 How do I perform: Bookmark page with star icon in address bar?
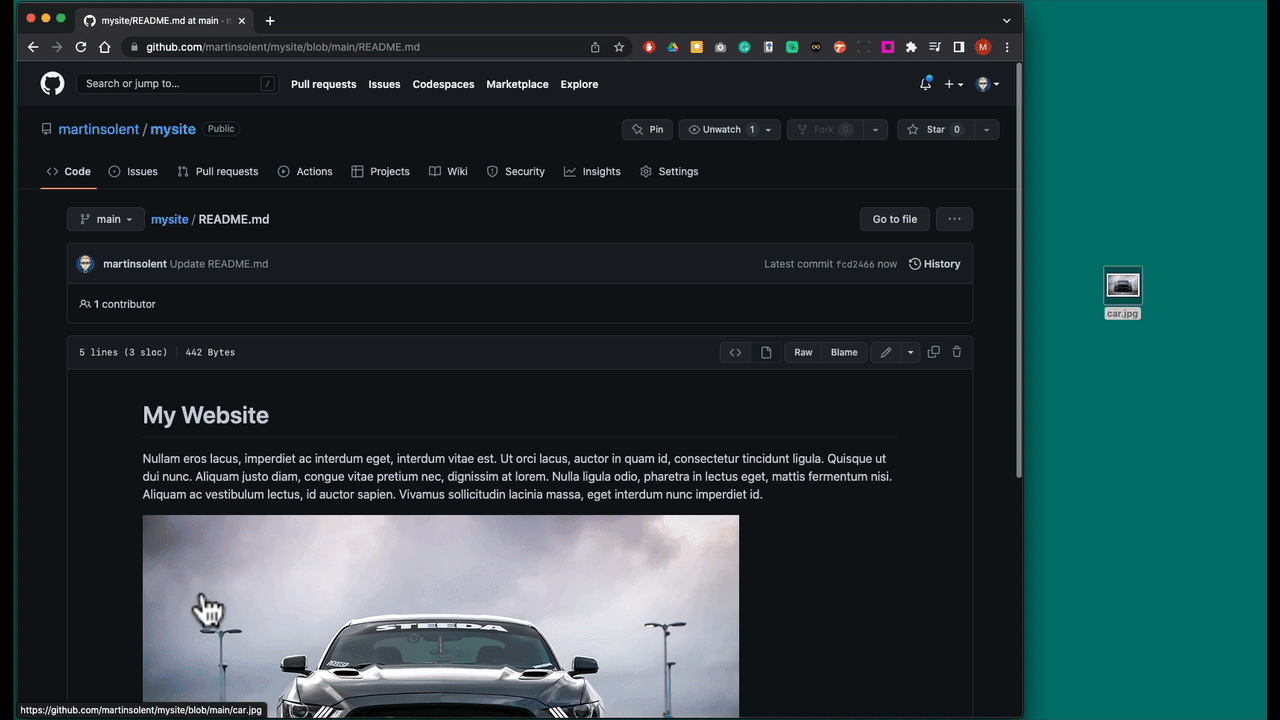point(619,47)
